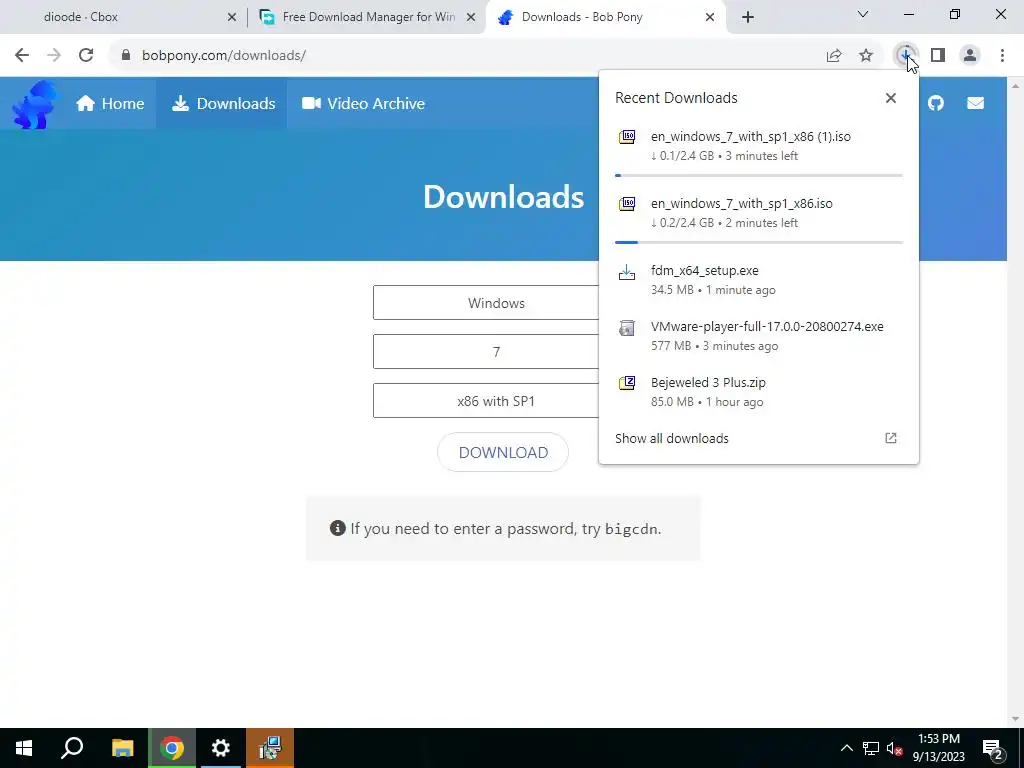Open the share page icon in address bar

click(x=834, y=56)
